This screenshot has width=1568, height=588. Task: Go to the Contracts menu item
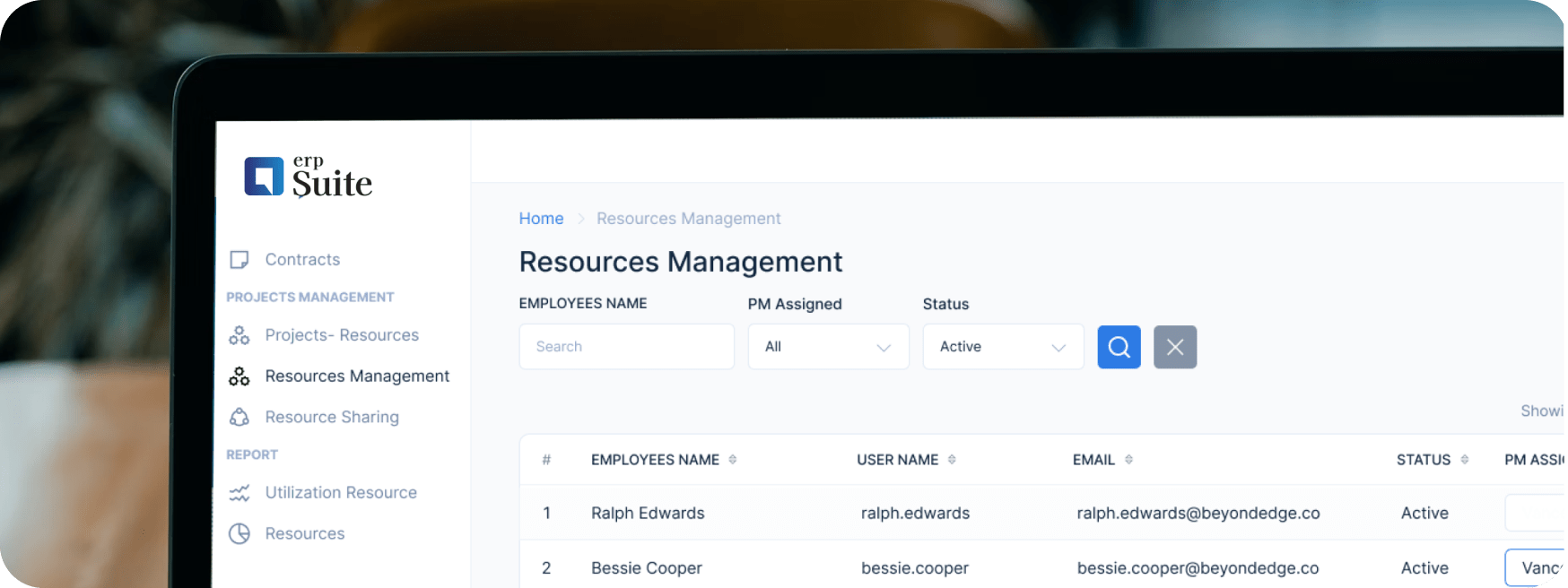click(x=302, y=260)
